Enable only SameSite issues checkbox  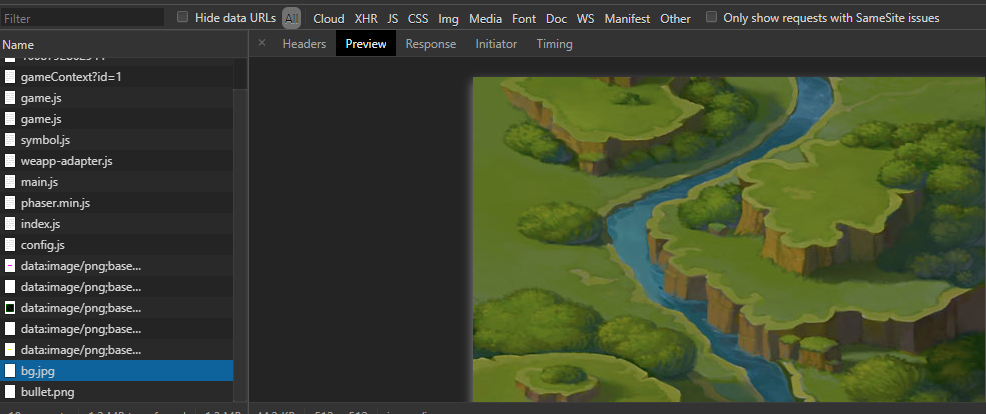[x=711, y=17]
